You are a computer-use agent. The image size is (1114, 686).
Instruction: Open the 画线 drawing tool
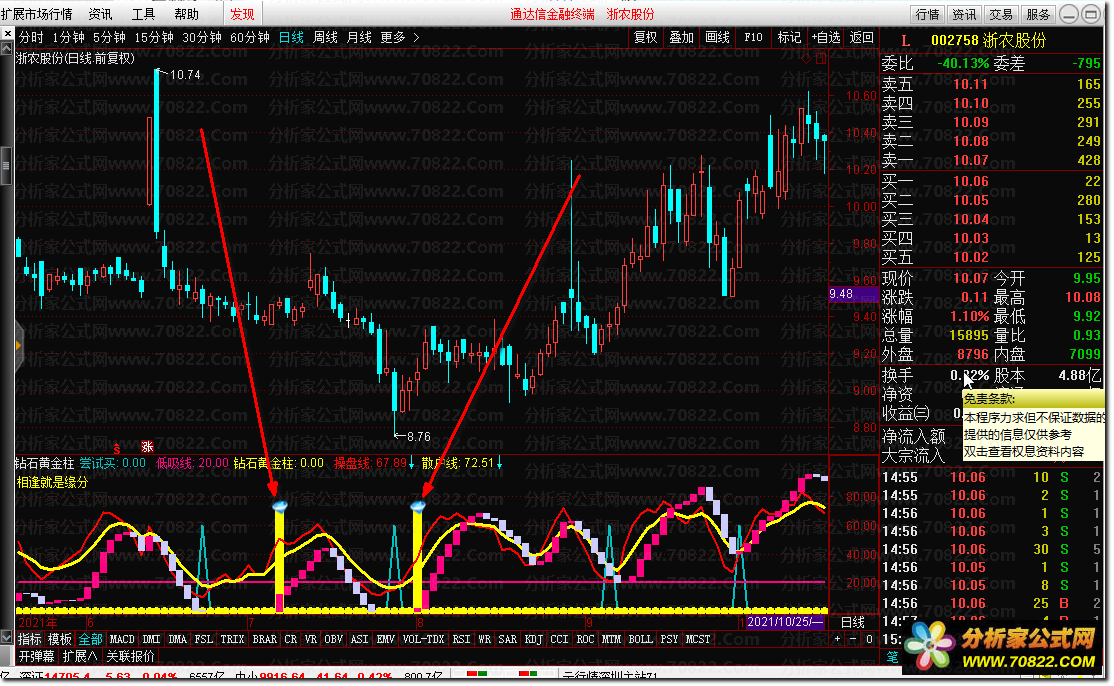[x=718, y=38]
